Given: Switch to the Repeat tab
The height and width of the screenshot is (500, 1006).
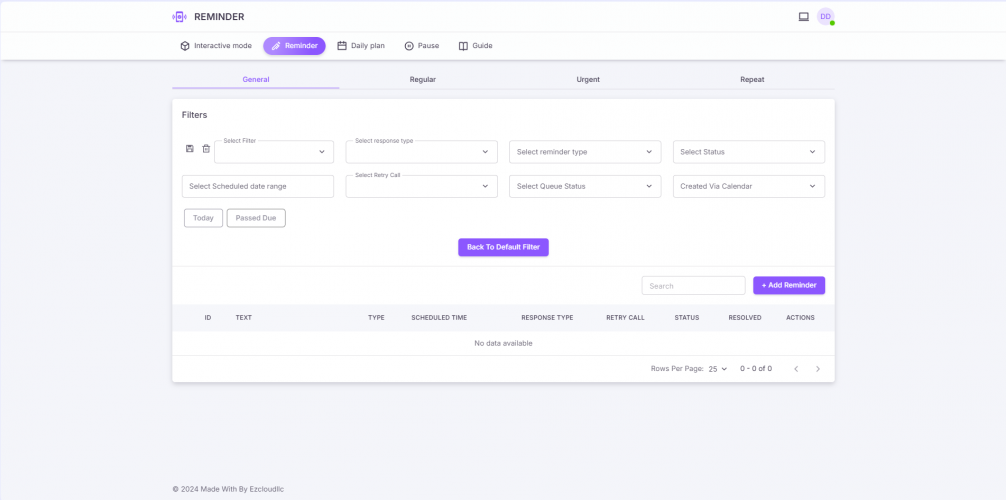Looking at the screenshot, I should point(752,80).
